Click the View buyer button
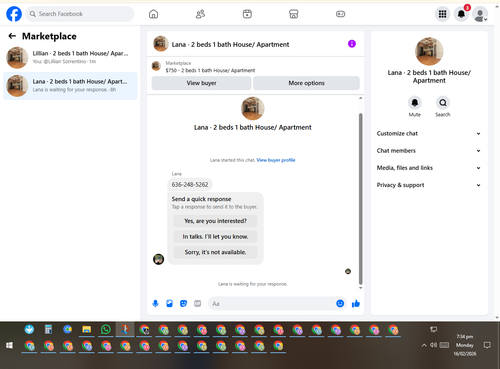The image size is (500, 369). [x=201, y=83]
